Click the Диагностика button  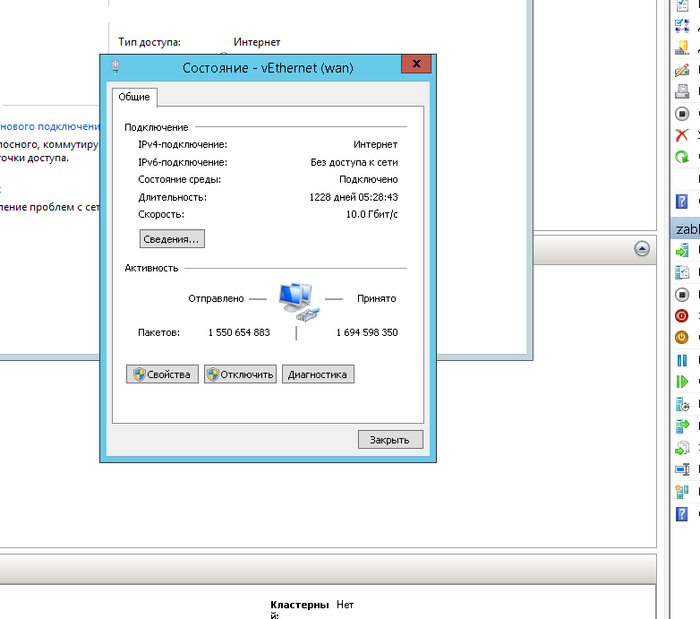pyautogui.click(x=318, y=374)
